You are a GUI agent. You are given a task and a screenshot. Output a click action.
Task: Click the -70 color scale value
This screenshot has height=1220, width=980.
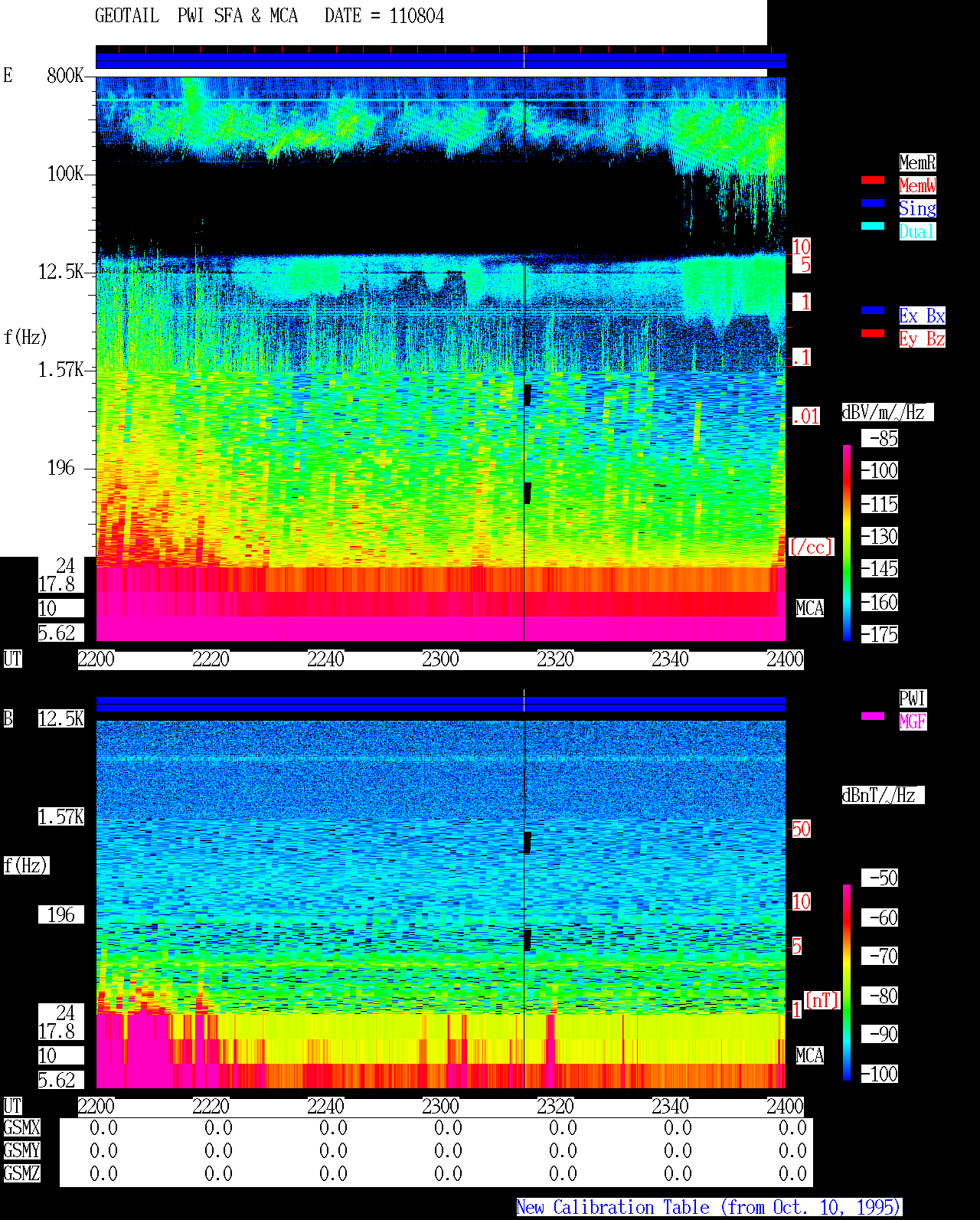pyautogui.click(x=880, y=956)
